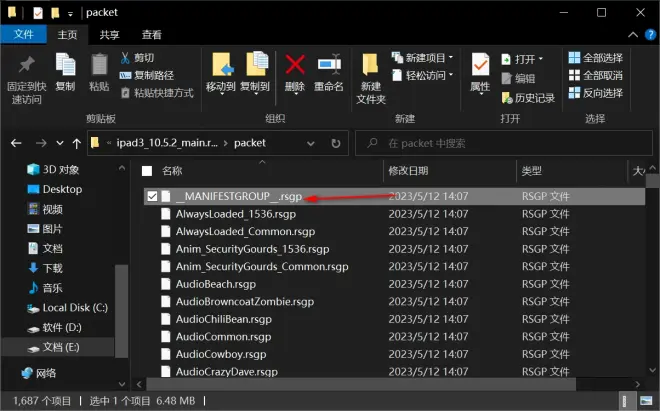Open the Easy Access (轻松访问) dropdown
Screen dimensions: 660x411
coord(424,75)
